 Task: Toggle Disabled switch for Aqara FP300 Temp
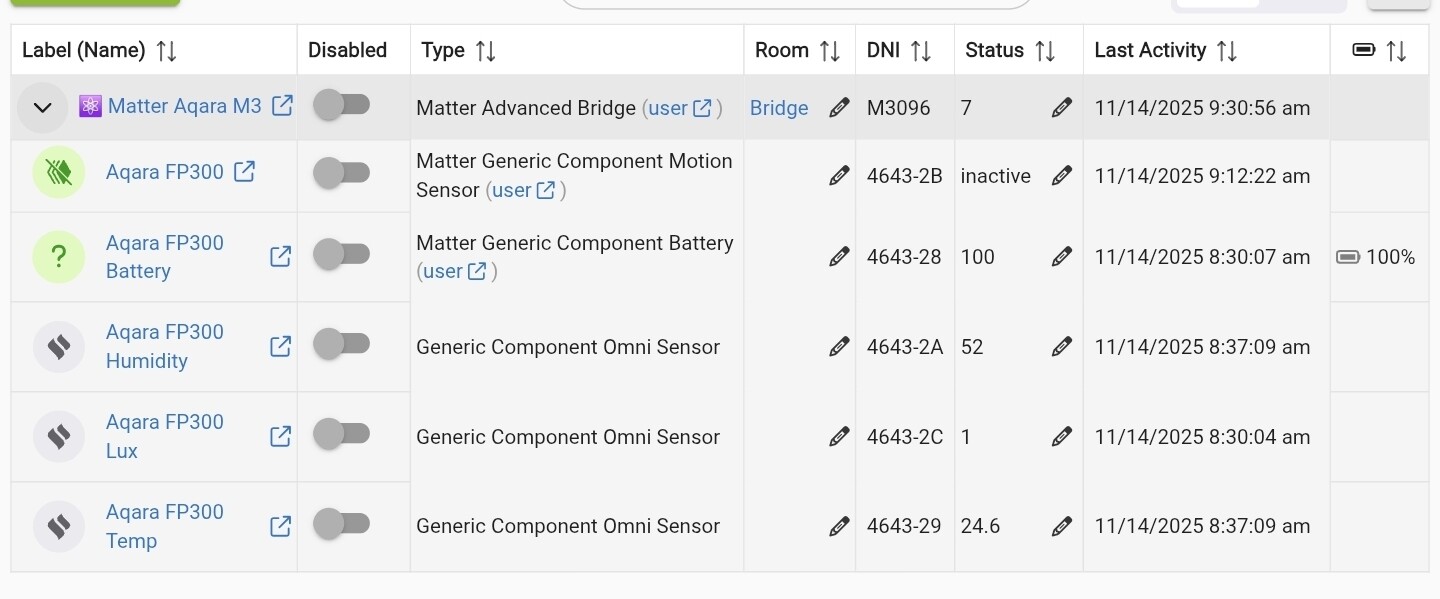tap(342, 524)
